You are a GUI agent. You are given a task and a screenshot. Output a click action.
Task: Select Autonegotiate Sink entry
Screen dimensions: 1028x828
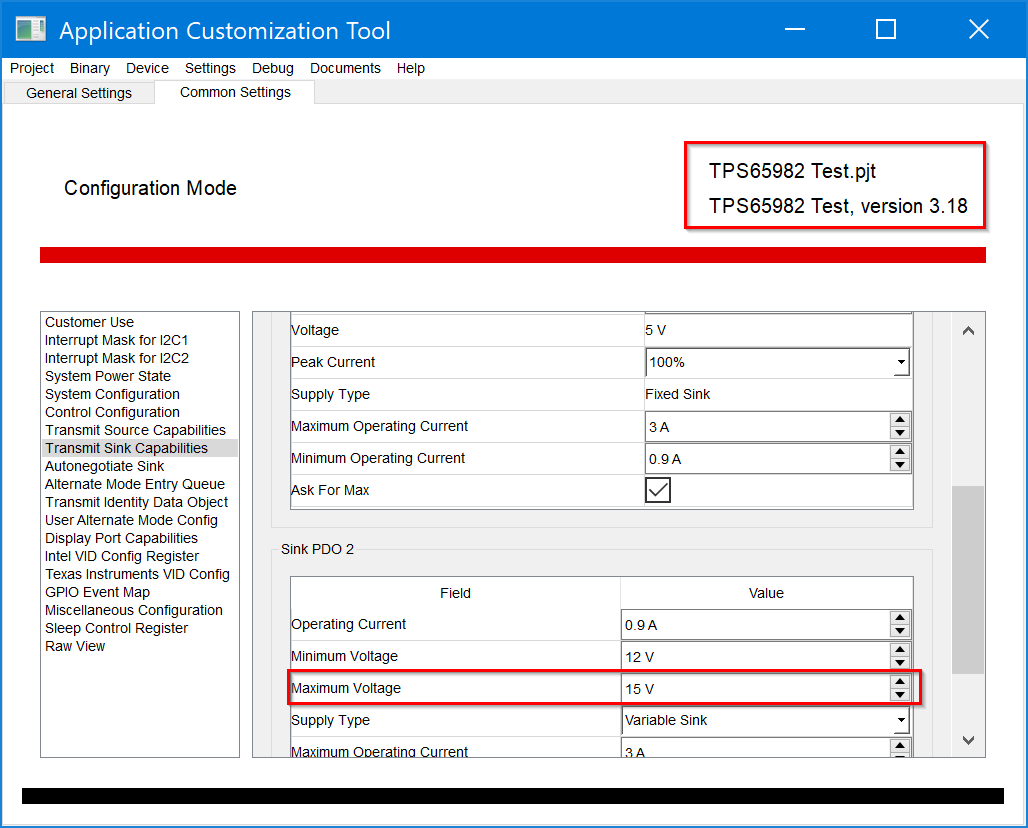[x=104, y=466]
